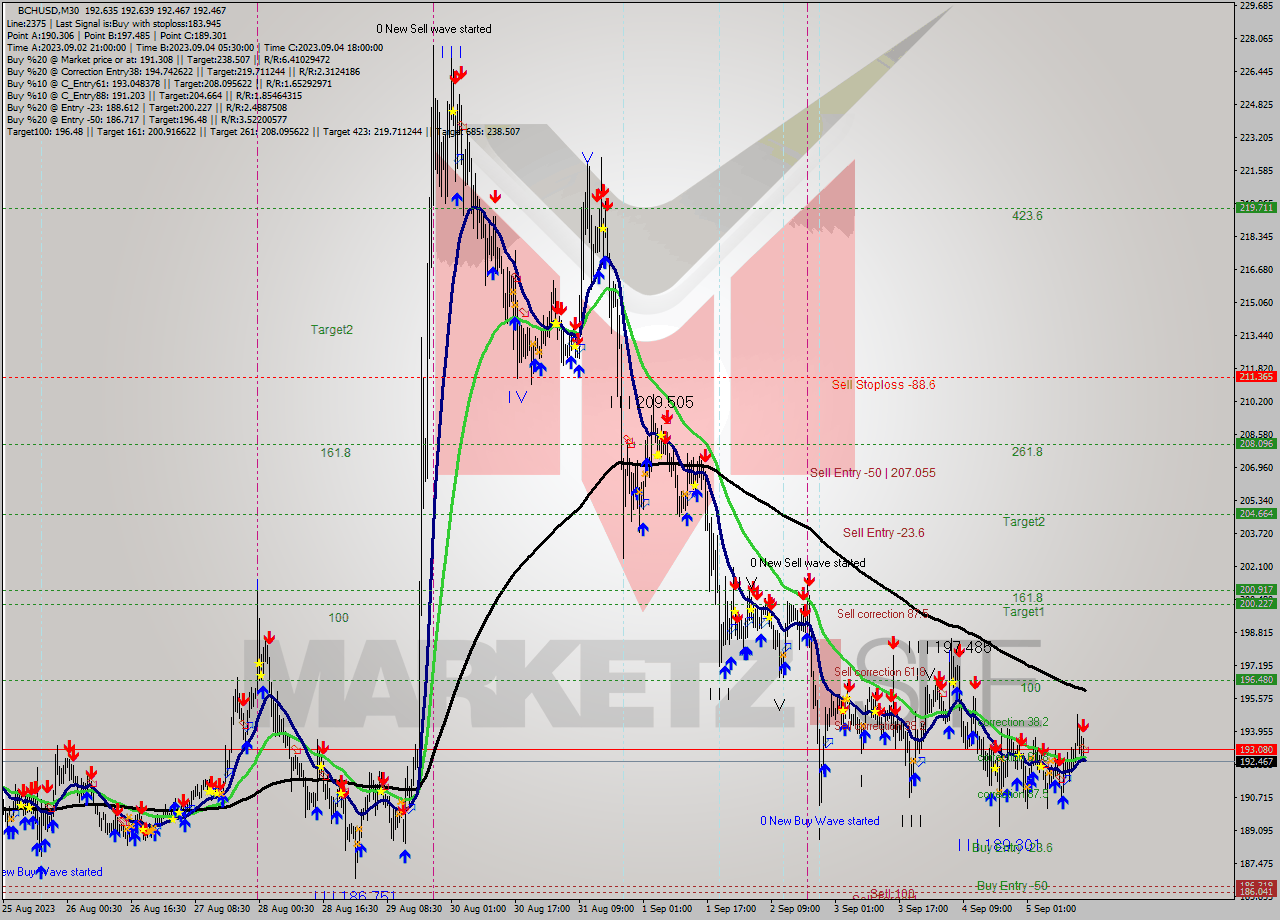
Task: Click the green 204.664 price tag
Action: click(1256, 514)
